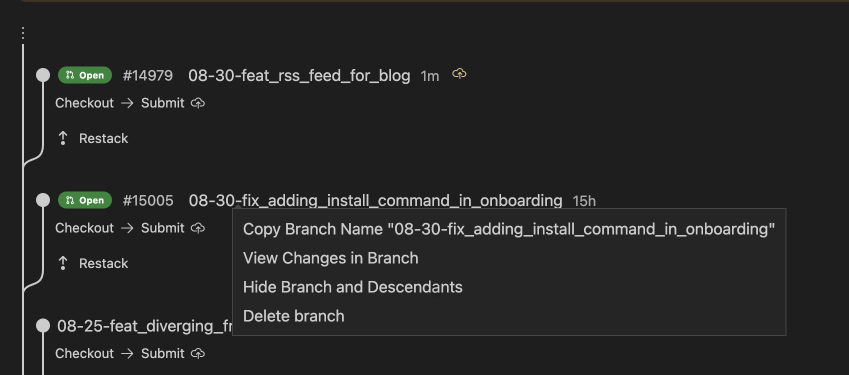Checkout the 08-25-feat_diverging branch

click(84, 353)
